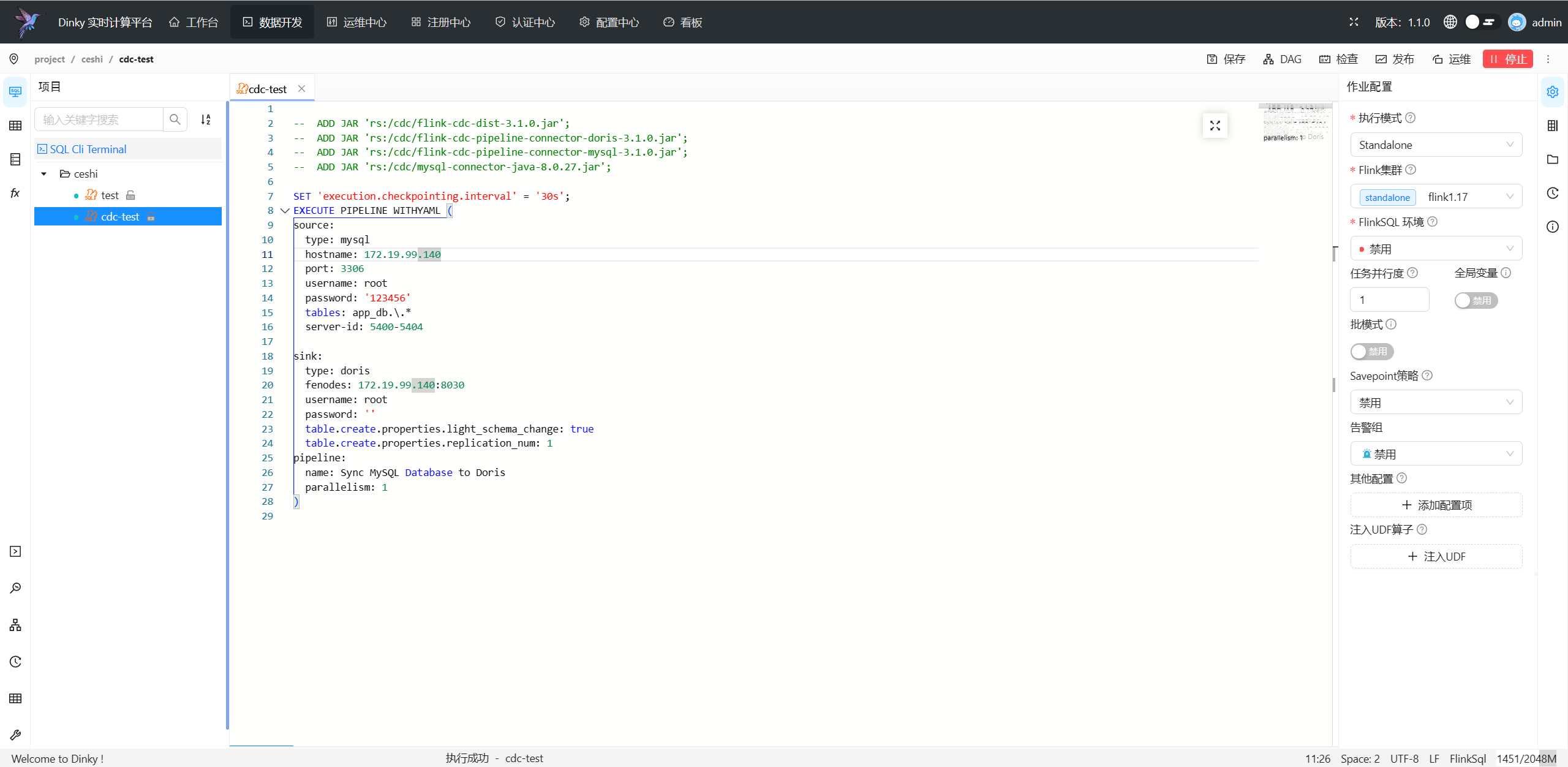Click the 发布 publish button

point(1395,59)
